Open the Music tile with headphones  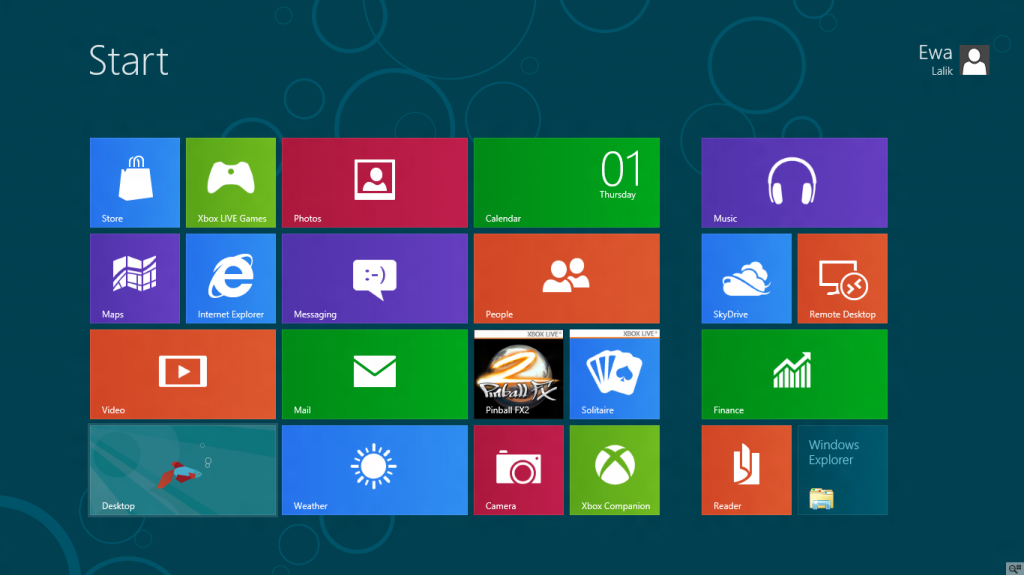[x=794, y=182]
